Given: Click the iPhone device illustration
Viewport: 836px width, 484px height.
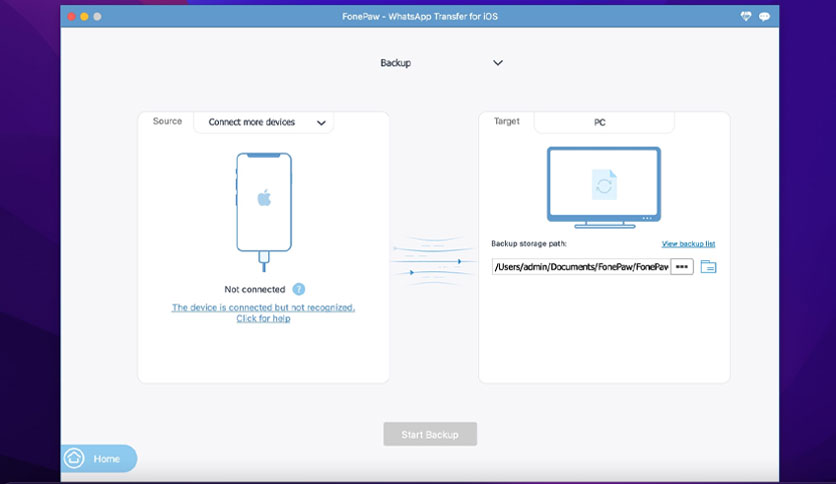Looking at the screenshot, I should pyautogui.click(x=264, y=212).
